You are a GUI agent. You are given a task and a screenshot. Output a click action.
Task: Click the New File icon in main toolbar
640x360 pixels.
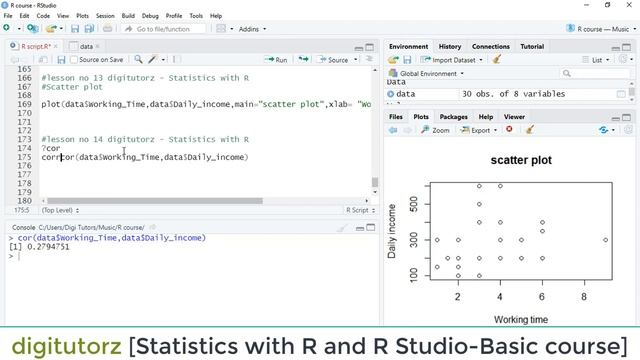click(x=7, y=28)
